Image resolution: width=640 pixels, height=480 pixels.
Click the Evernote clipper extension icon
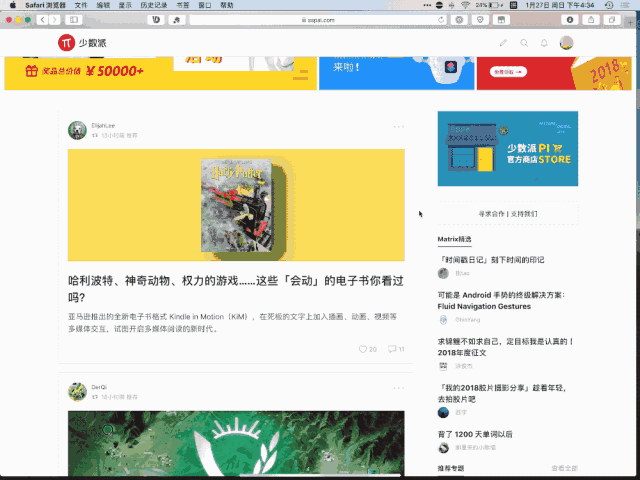click(x=176, y=20)
